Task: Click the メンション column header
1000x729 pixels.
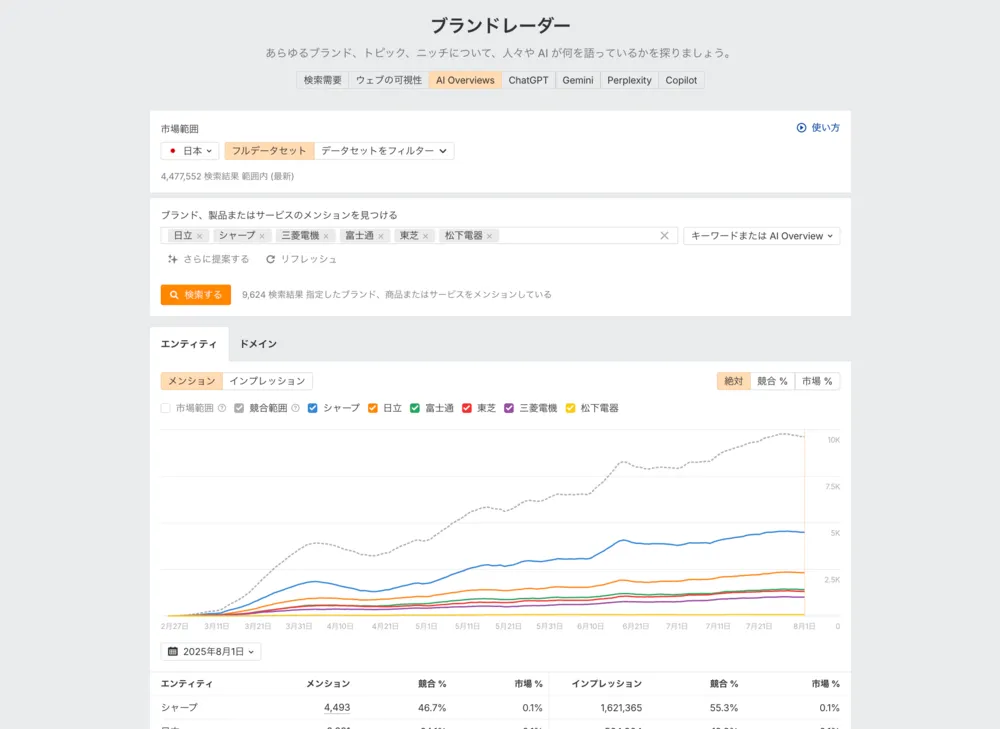Action: [x=328, y=684]
